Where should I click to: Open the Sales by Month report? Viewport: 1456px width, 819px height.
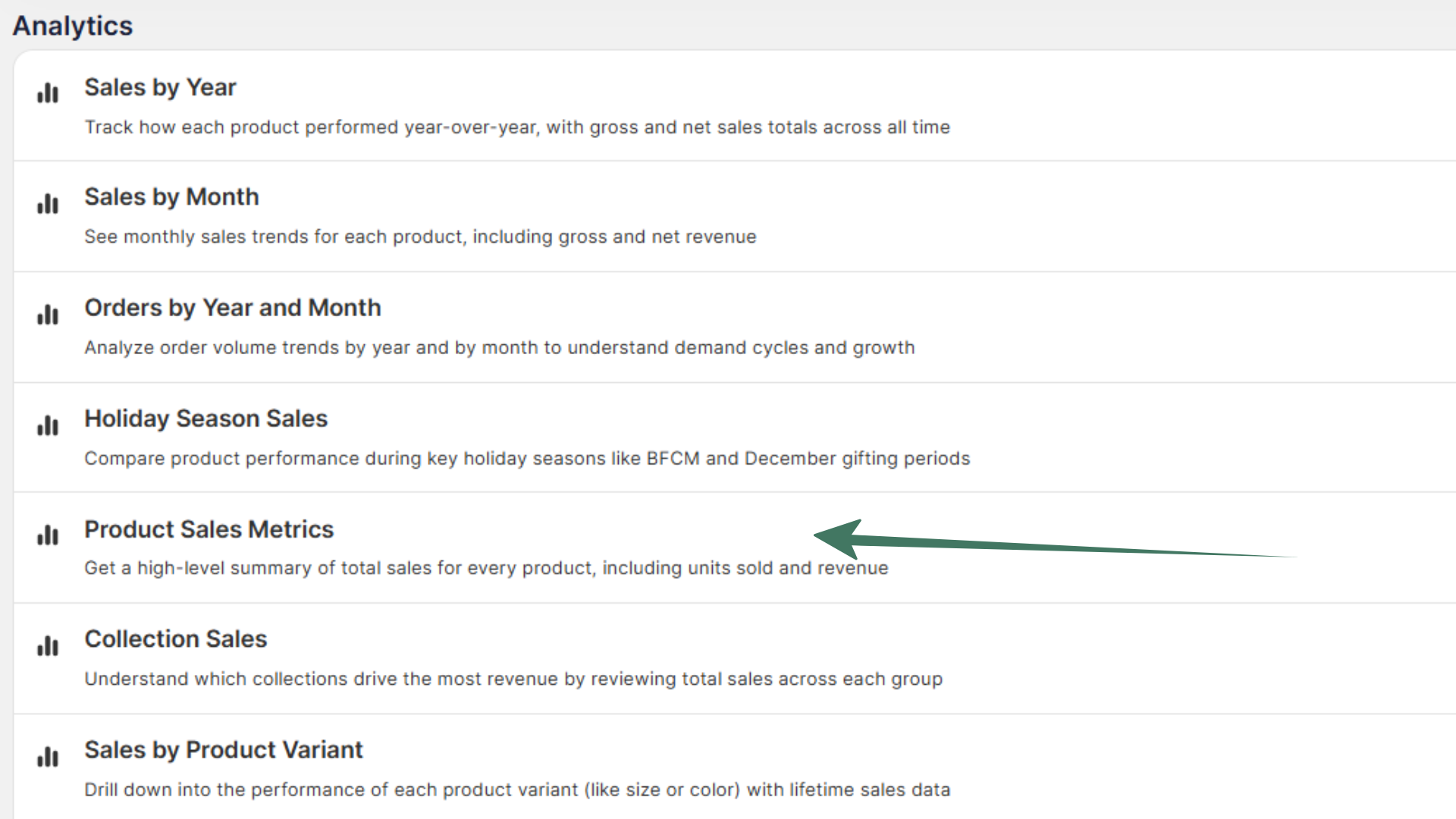click(x=171, y=196)
